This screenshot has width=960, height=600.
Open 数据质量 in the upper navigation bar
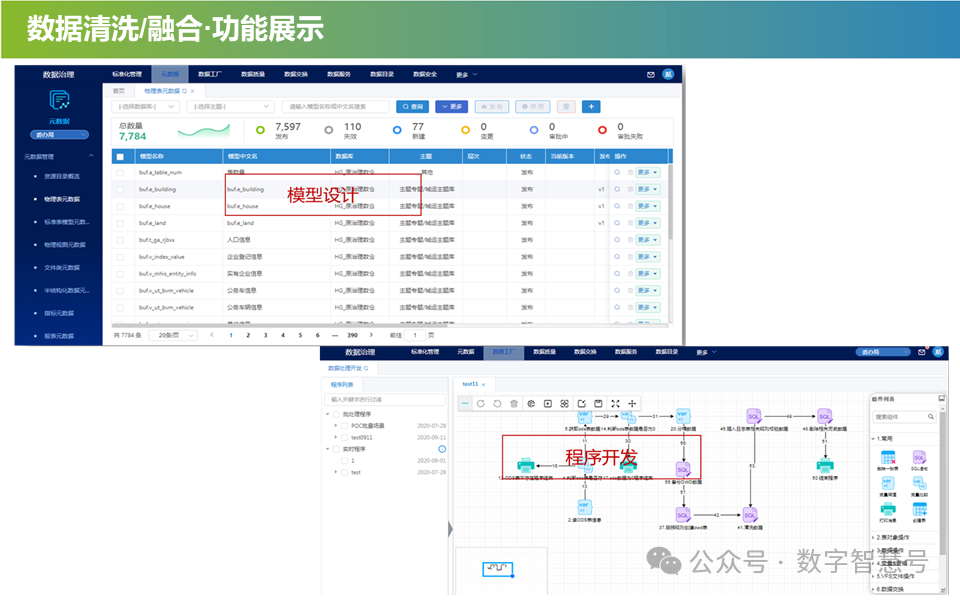pyautogui.click(x=253, y=74)
